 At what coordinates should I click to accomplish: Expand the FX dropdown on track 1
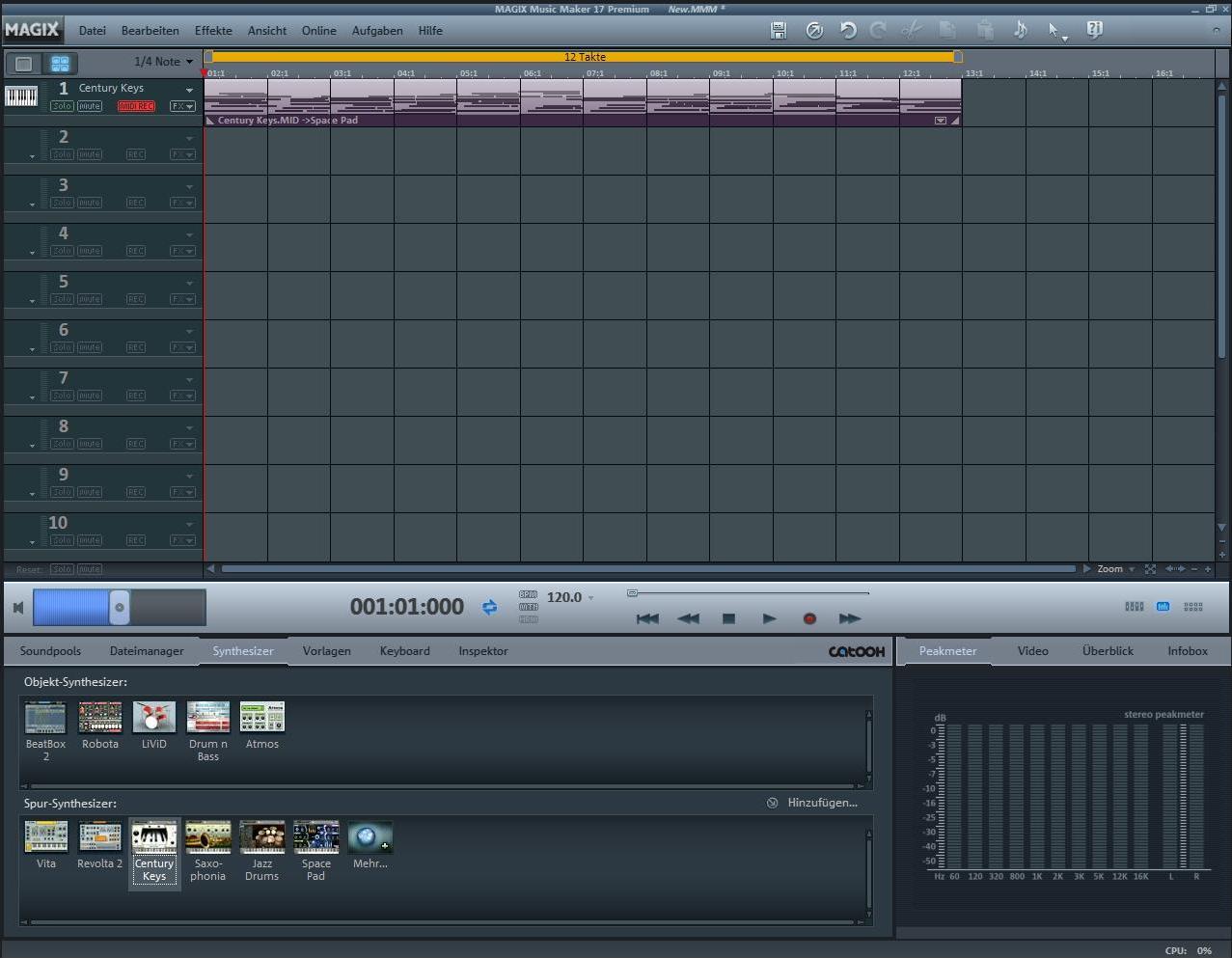[x=181, y=106]
